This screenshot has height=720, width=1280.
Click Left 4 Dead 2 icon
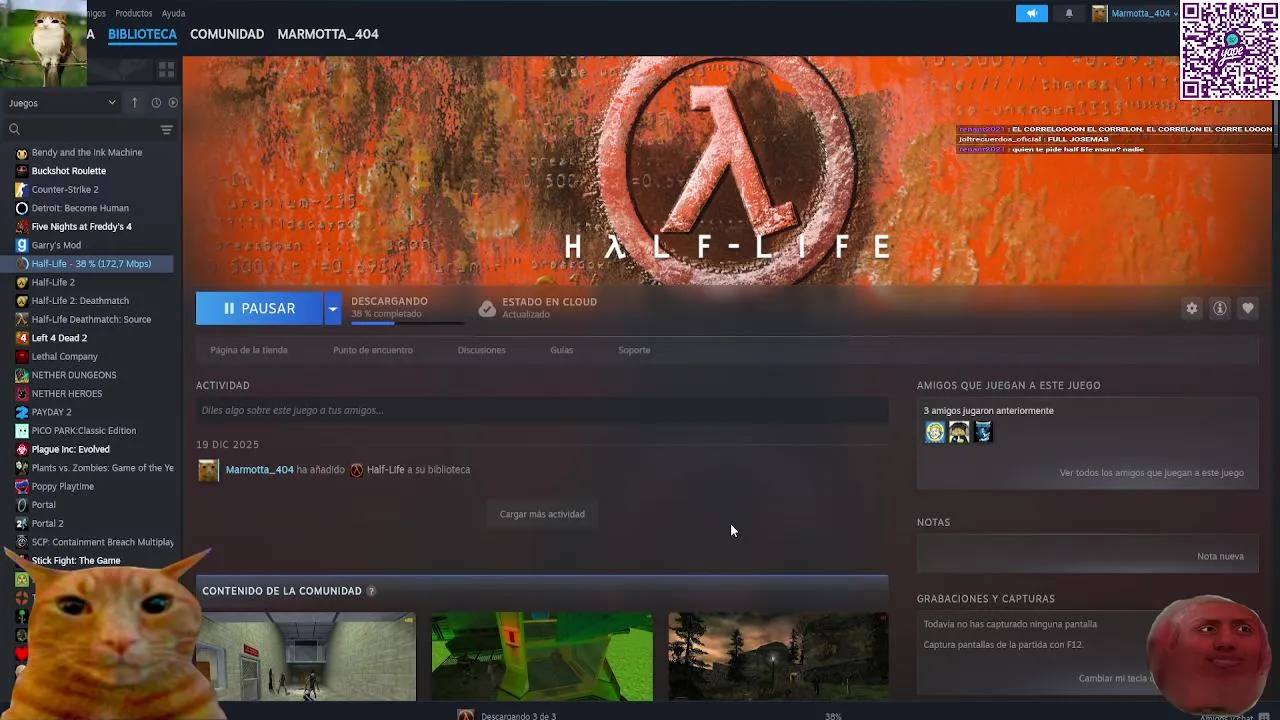click(22, 338)
